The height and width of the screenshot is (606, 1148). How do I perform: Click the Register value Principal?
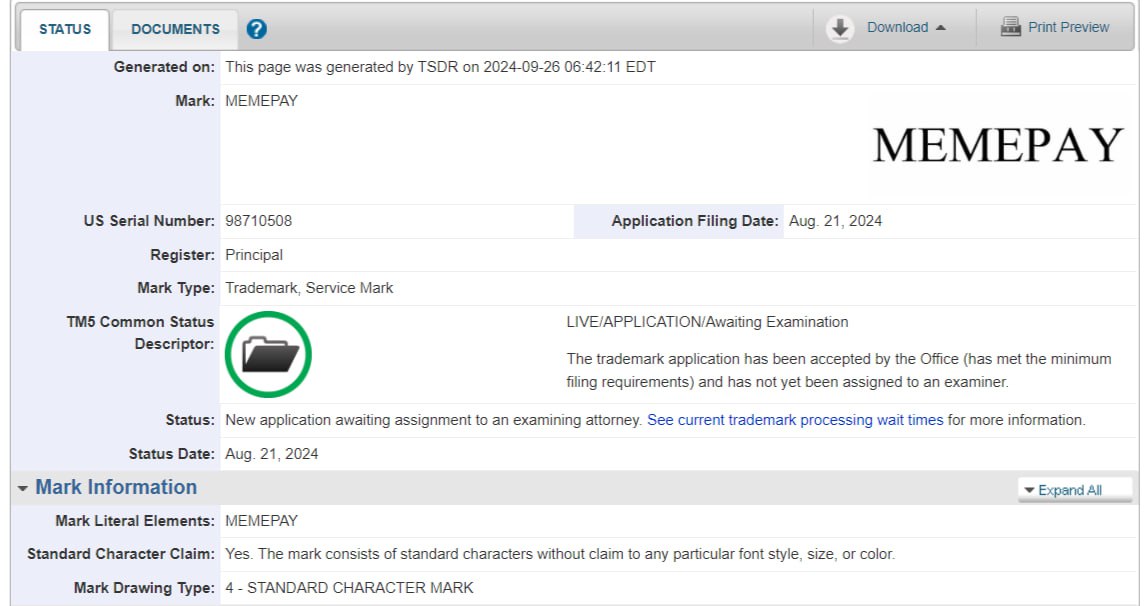(253, 255)
